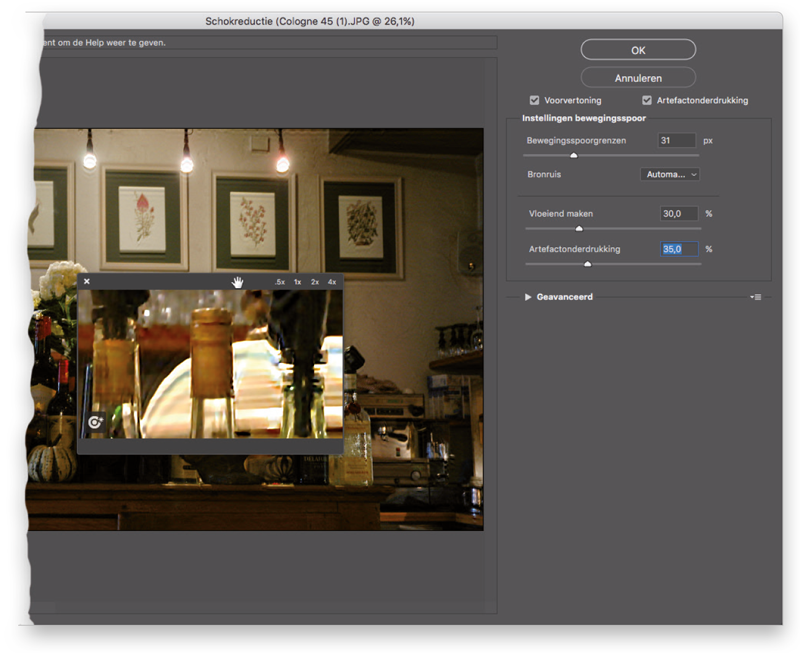Click the Artefactonderdrukking percentage field
Image resolution: width=800 pixels, height=653 pixels.
pyautogui.click(x=679, y=249)
